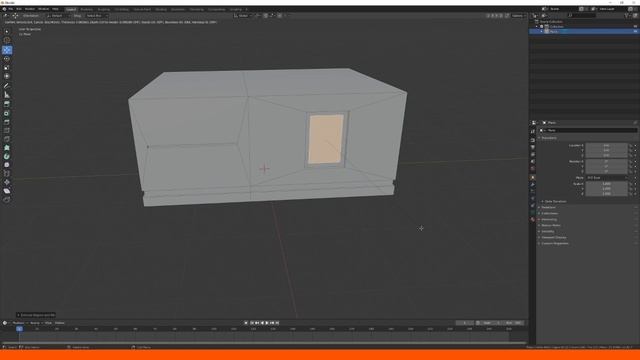The height and width of the screenshot is (360, 640).
Task: Jump to the timeline start frame
Action: [252, 323]
